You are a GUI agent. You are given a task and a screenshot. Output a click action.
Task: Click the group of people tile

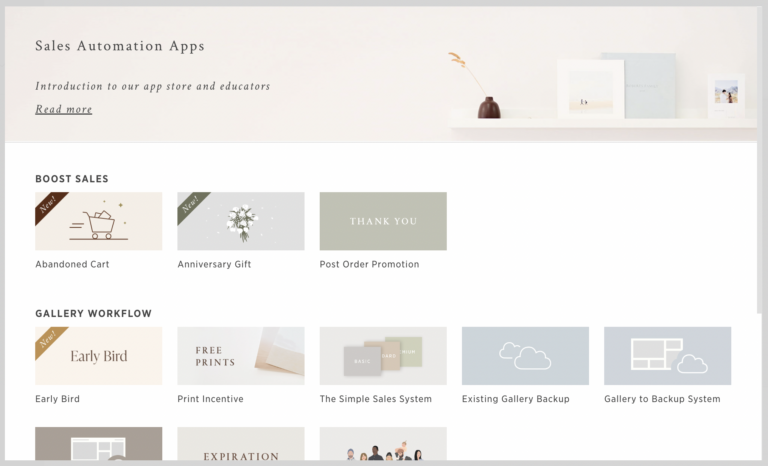pos(383,448)
